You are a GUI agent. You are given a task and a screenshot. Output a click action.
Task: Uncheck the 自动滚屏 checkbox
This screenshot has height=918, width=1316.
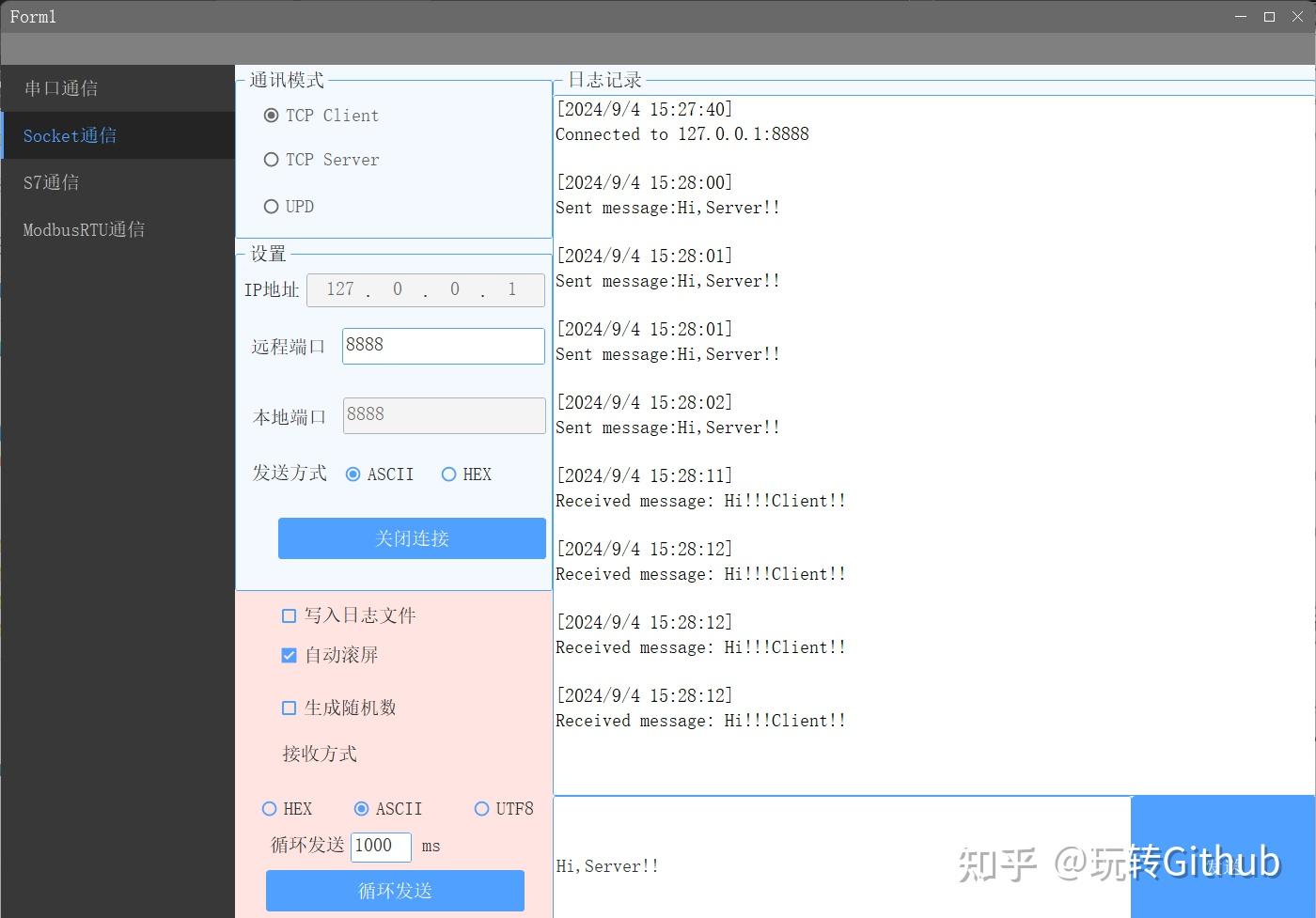330,655
